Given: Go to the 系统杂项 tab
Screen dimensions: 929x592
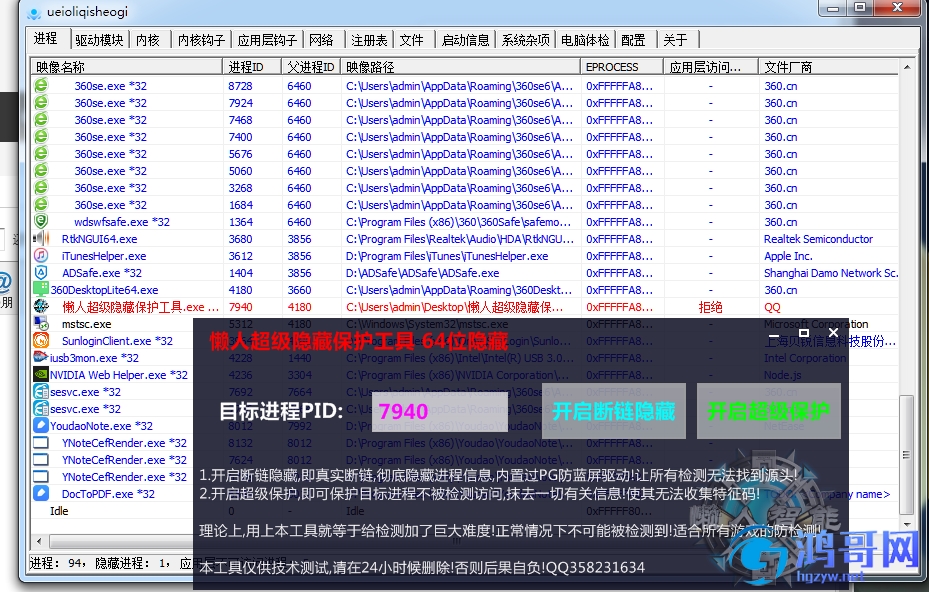Looking at the screenshot, I should [x=525, y=40].
